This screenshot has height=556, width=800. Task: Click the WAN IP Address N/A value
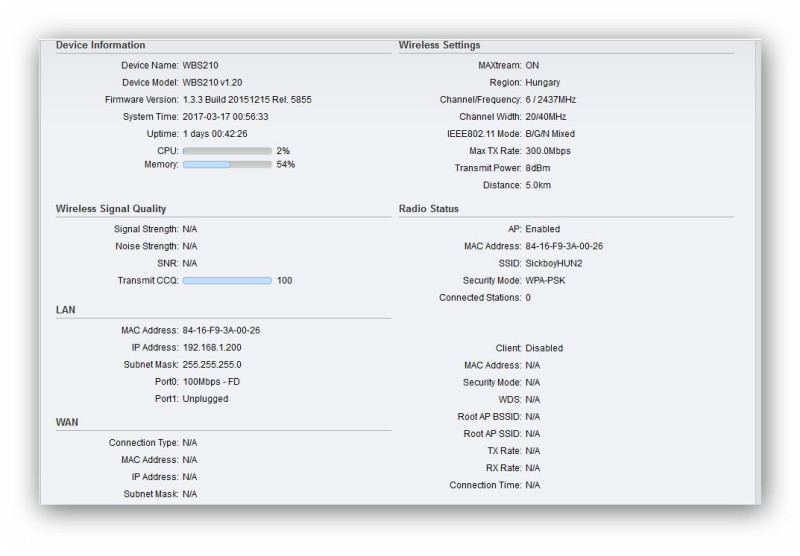tap(190, 477)
